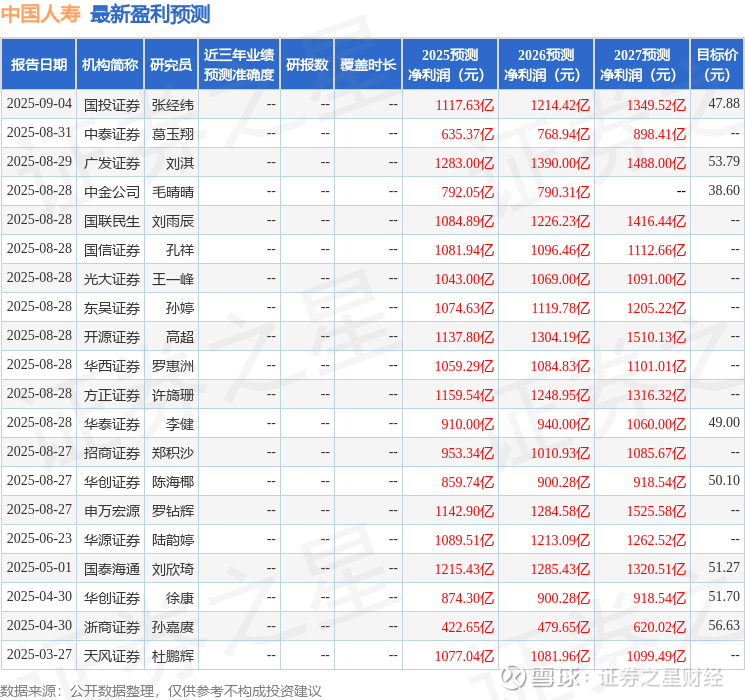The width and height of the screenshot is (745, 700).
Task: Select researcher 葛玉翔
Action: [x=172, y=134]
